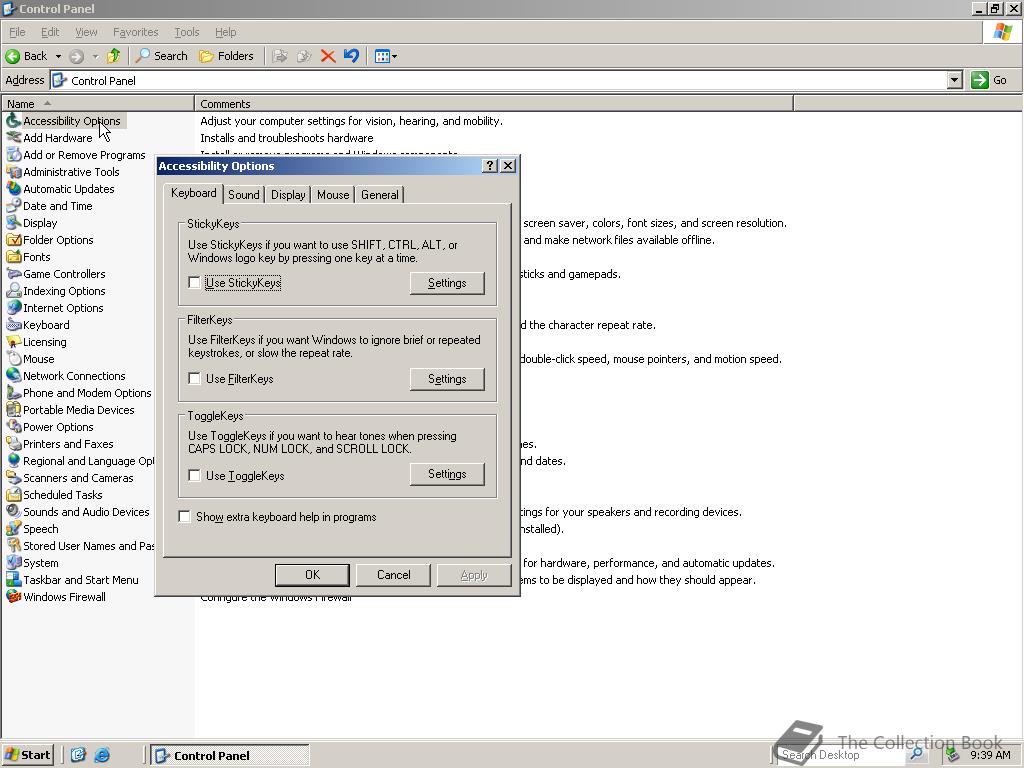Select the Scheduled Tasks icon

pos(13,494)
